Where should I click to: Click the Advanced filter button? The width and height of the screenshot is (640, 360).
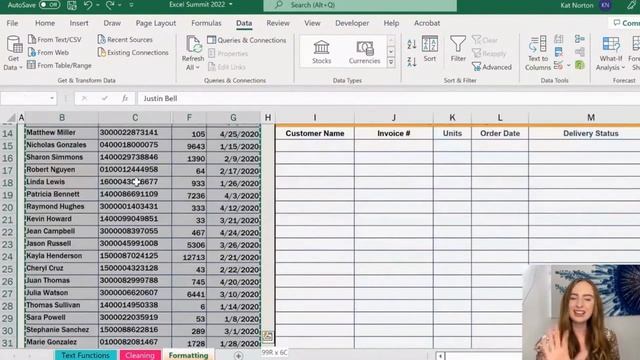492,67
